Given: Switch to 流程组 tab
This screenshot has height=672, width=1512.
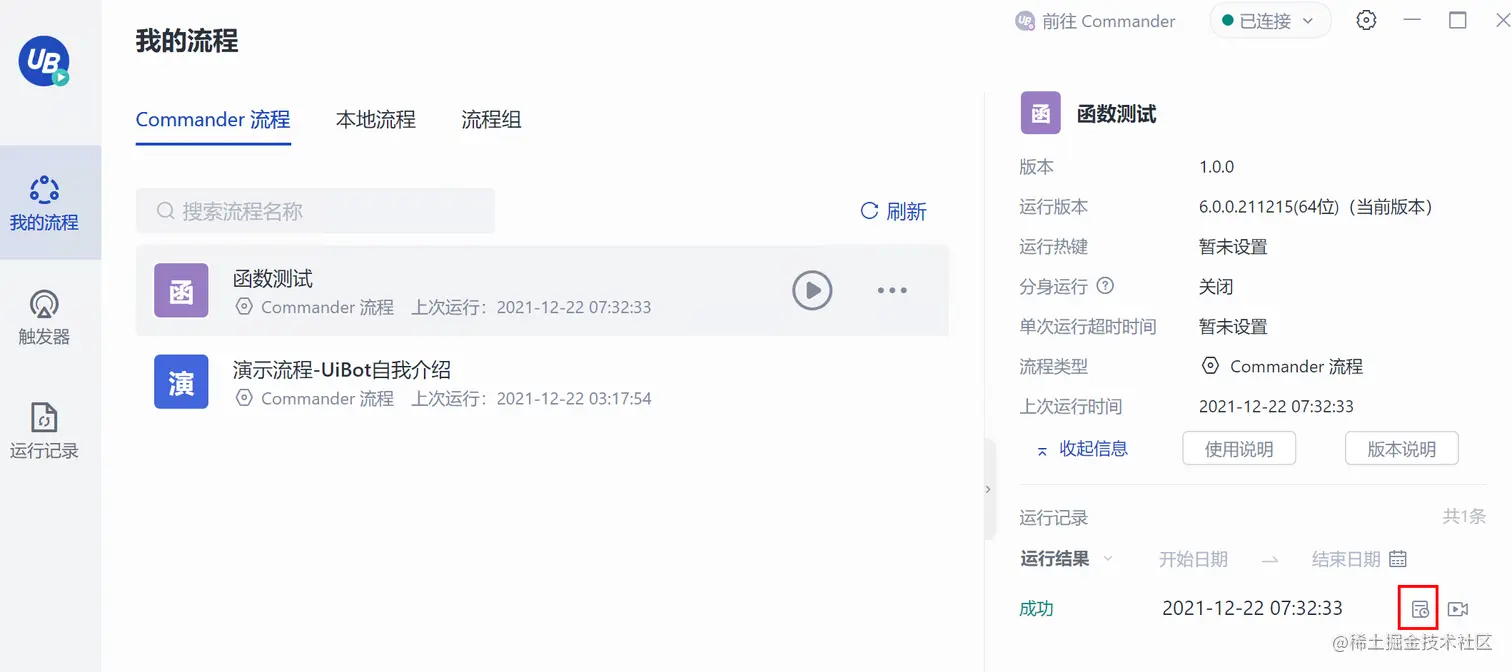Looking at the screenshot, I should pyautogui.click(x=491, y=120).
